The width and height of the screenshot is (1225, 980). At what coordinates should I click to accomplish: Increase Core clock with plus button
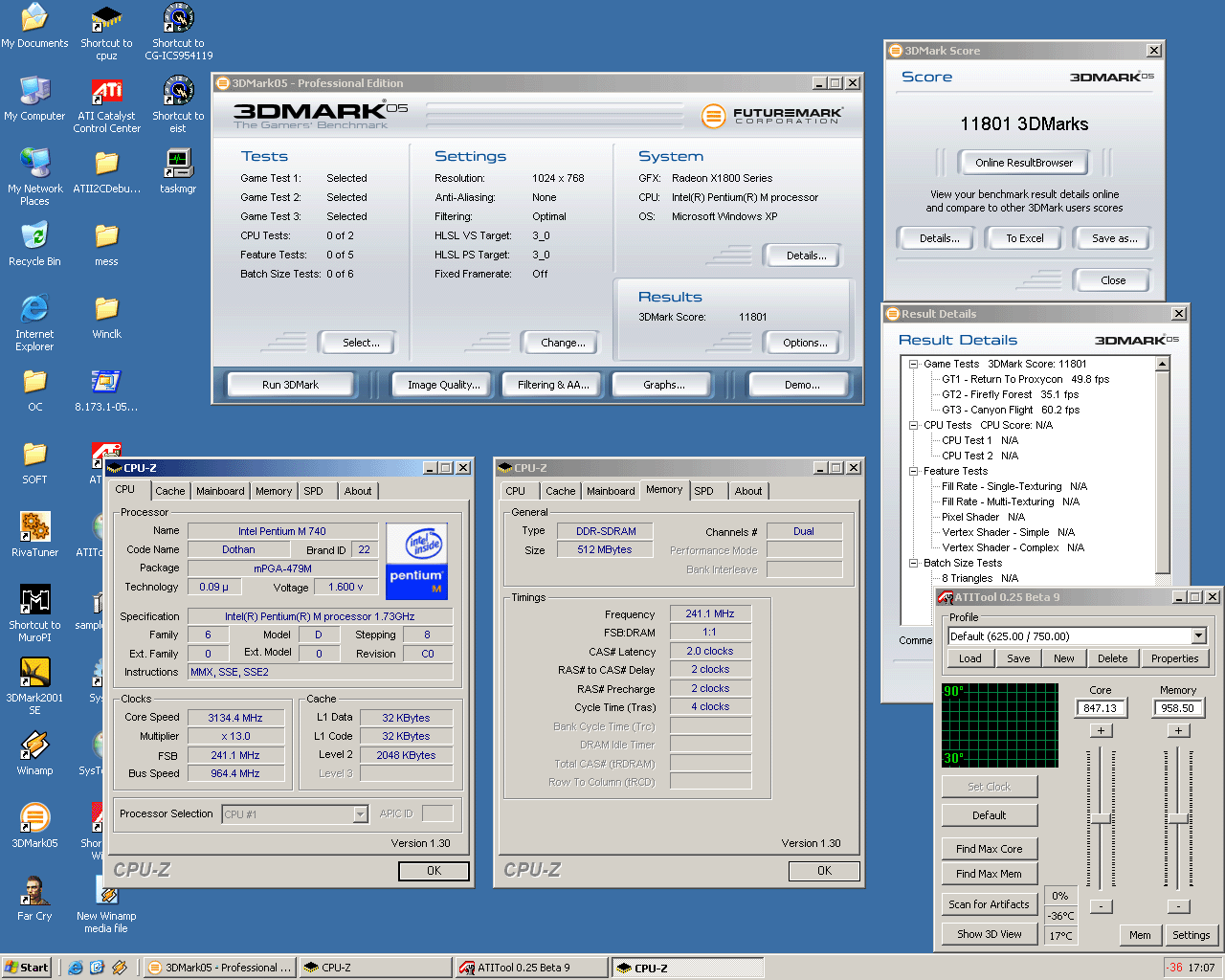click(1101, 730)
